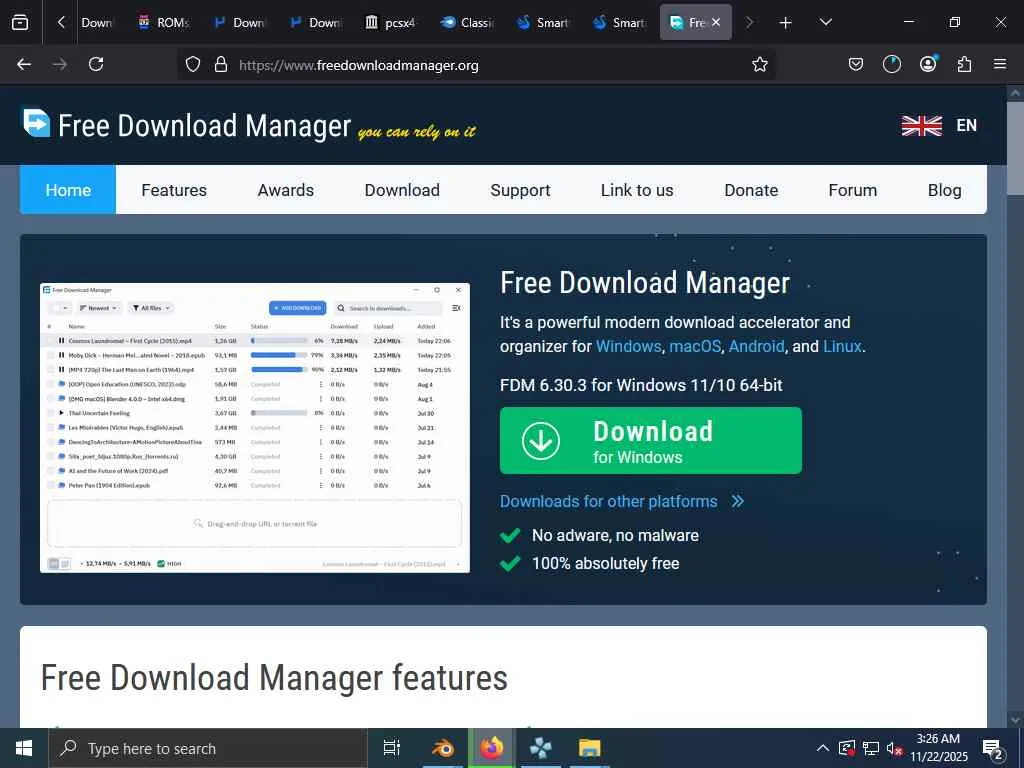Open the Forum menu item
This screenshot has width=1024, height=768.
pyautogui.click(x=852, y=190)
